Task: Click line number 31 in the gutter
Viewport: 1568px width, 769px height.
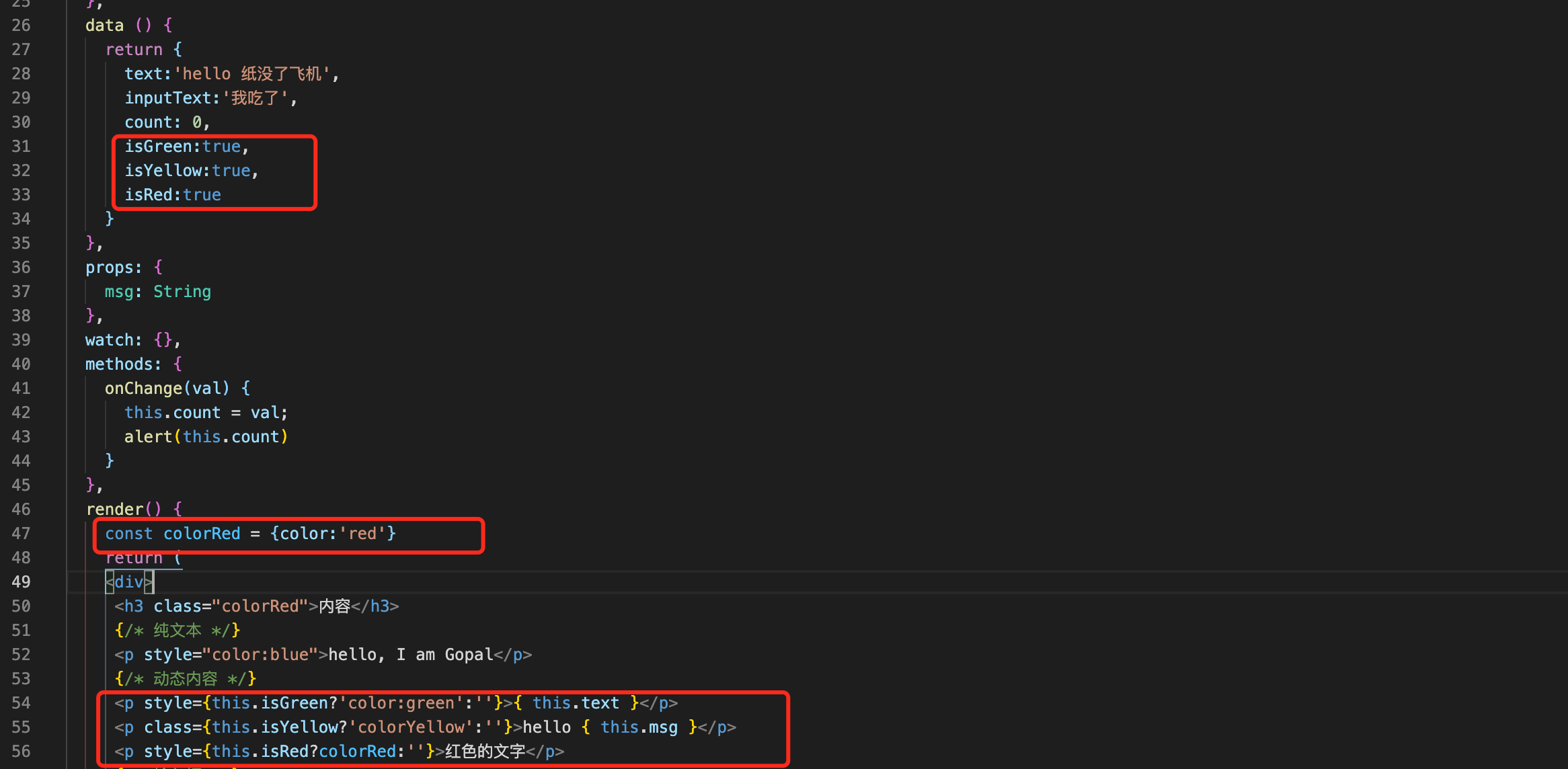Action: pyautogui.click(x=21, y=147)
